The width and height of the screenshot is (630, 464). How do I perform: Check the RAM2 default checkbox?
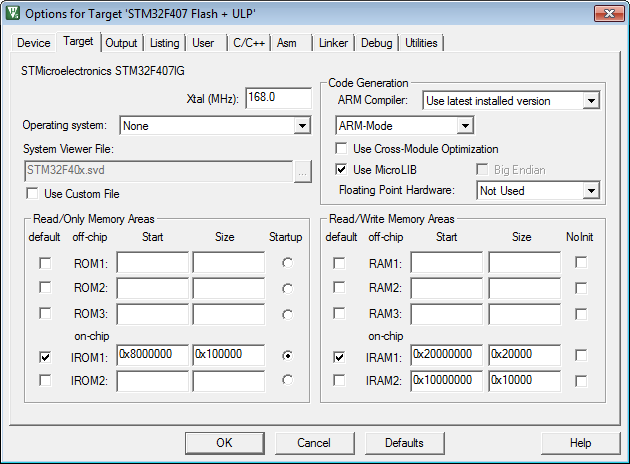pyautogui.click(x=339, y=288)
